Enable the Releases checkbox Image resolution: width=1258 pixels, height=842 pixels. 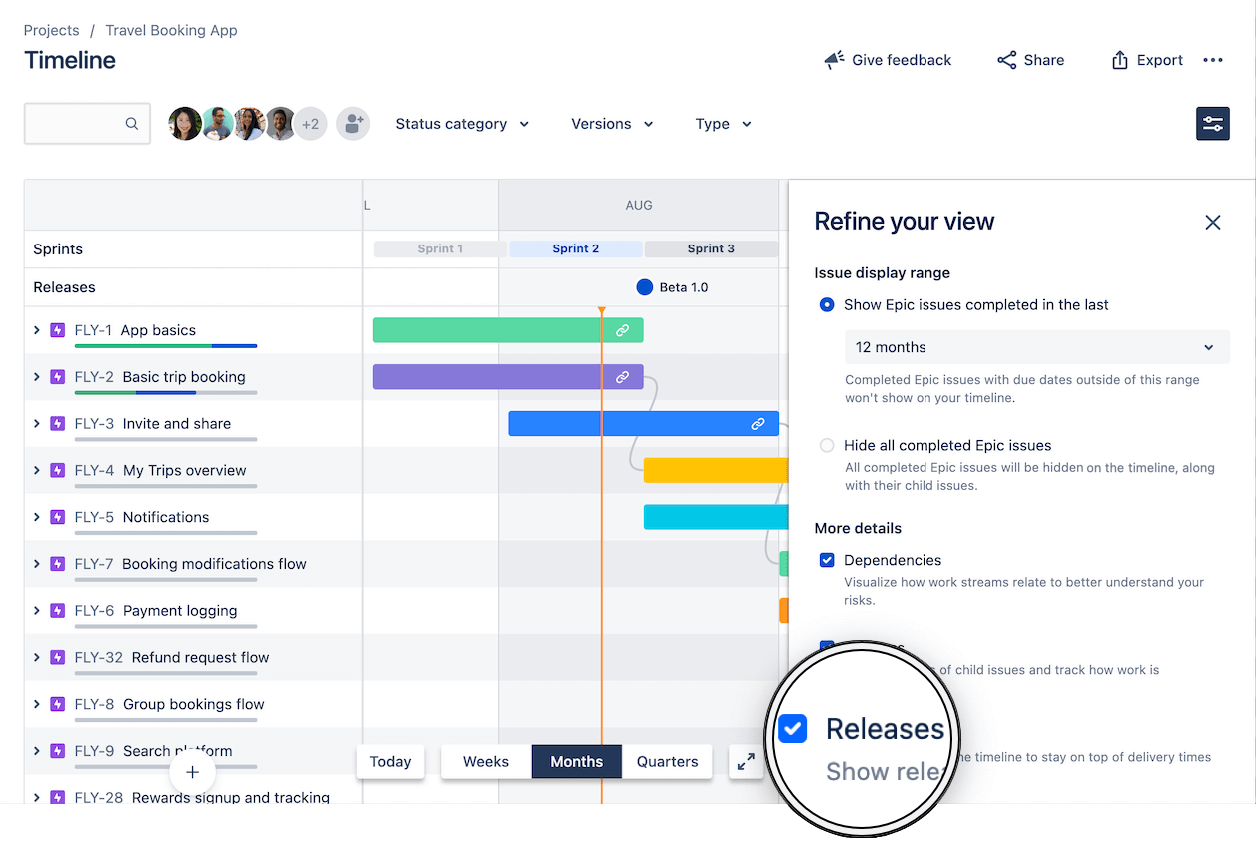pos(792,728)
